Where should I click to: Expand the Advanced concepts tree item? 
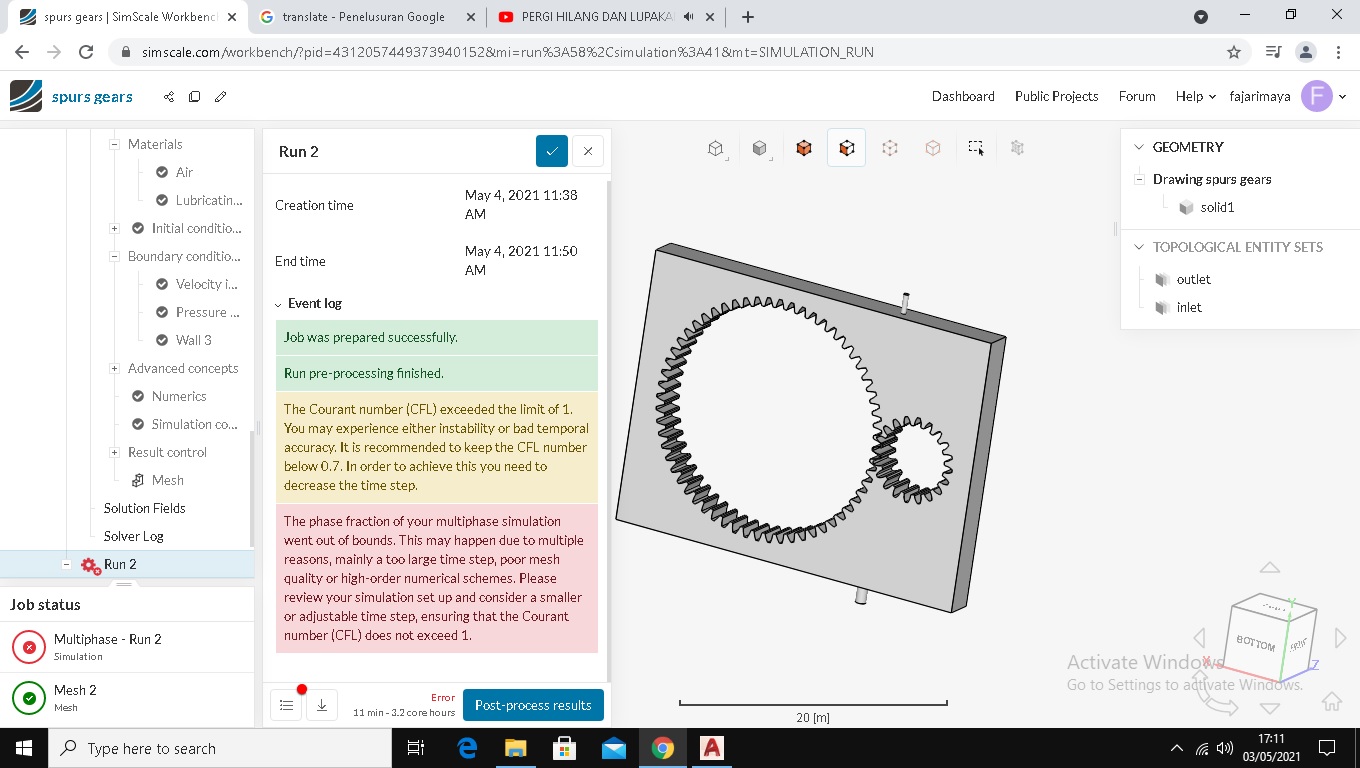coord(113,368)
